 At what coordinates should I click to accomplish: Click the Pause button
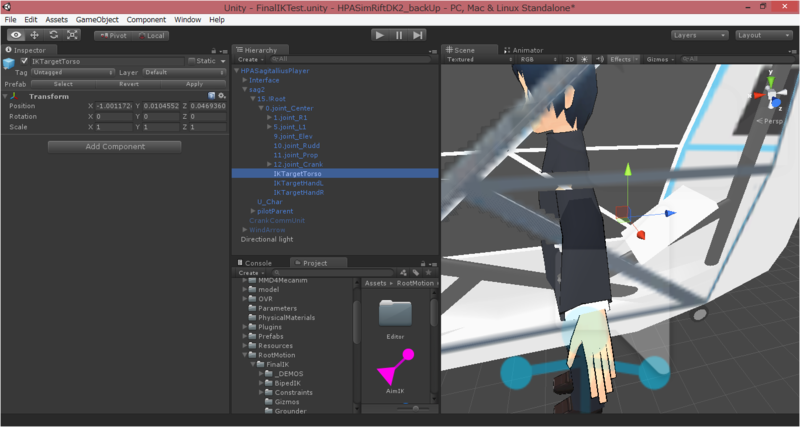tap(399, 35)
